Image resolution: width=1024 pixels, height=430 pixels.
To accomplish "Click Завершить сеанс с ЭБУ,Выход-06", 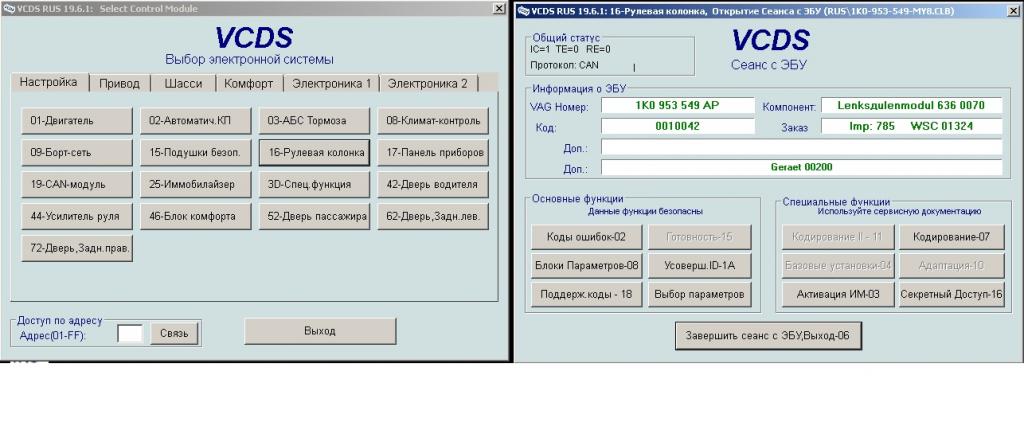I will pyautogui.click(x=767, y=336).
